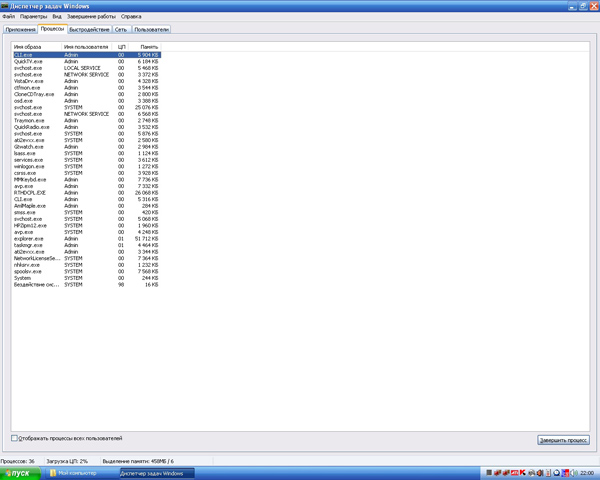
Task: Click the ATI tray icon
Action: [x=515, y=473]
